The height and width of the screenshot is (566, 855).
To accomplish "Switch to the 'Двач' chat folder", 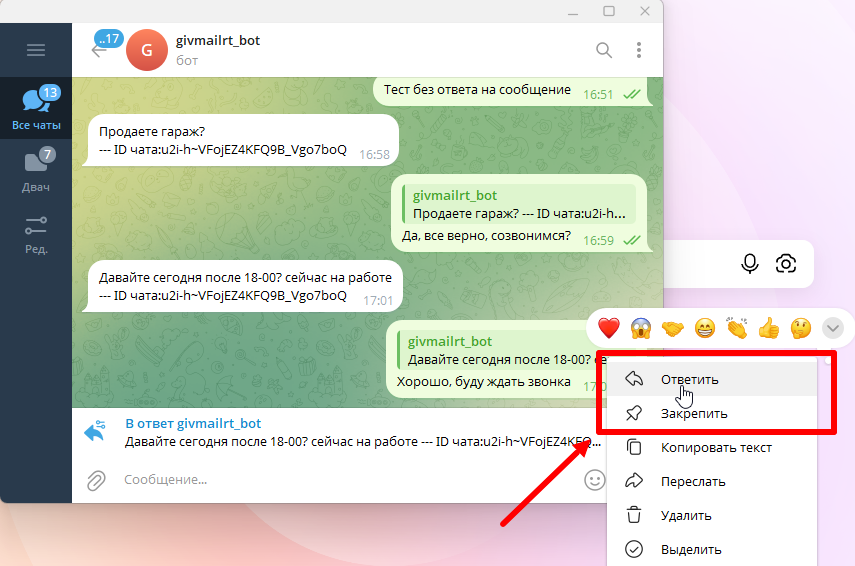I will click(x=36, y=170).
